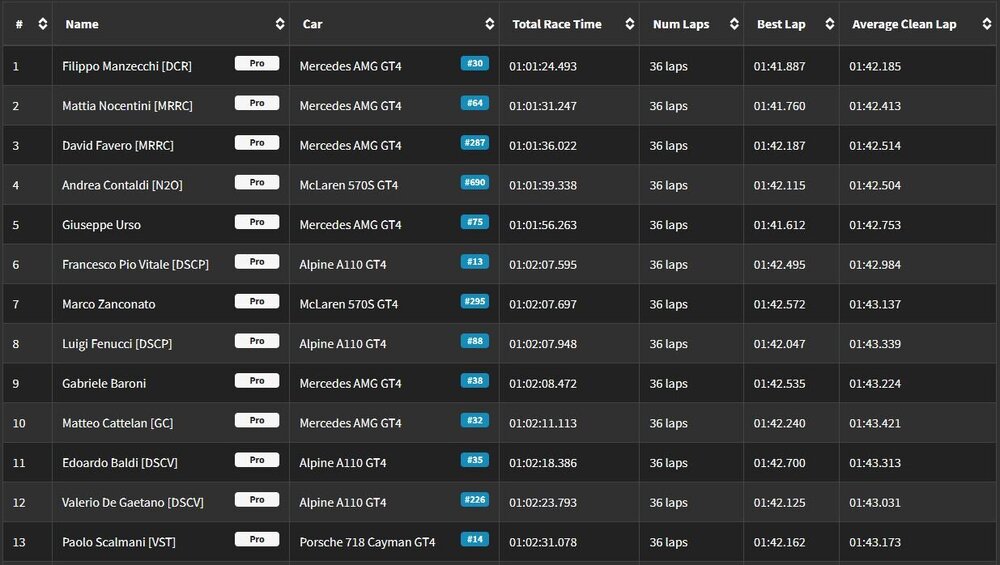Sort by position number column arrows
This screenshot has height=565, width=1000.
(43, 24)
